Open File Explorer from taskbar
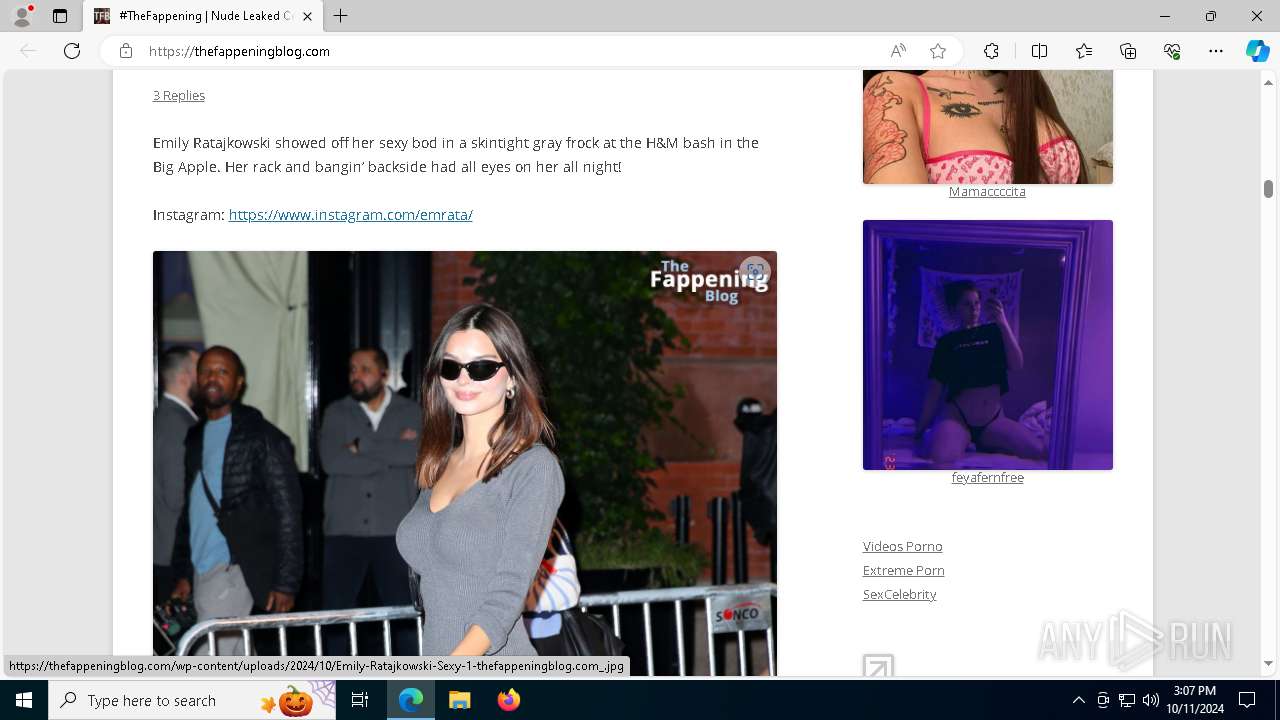 459,700
